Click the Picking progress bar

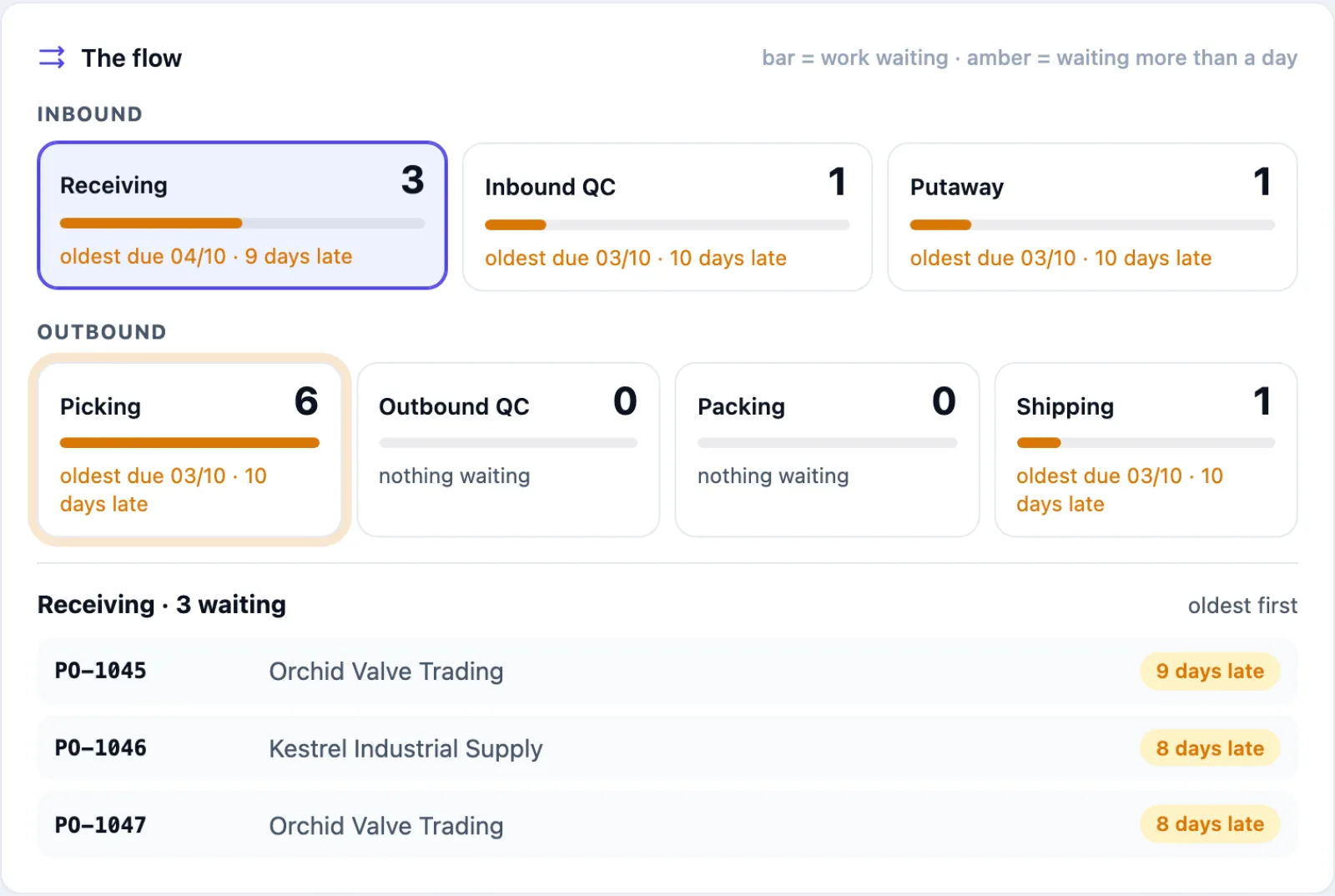tap(189, 443)
